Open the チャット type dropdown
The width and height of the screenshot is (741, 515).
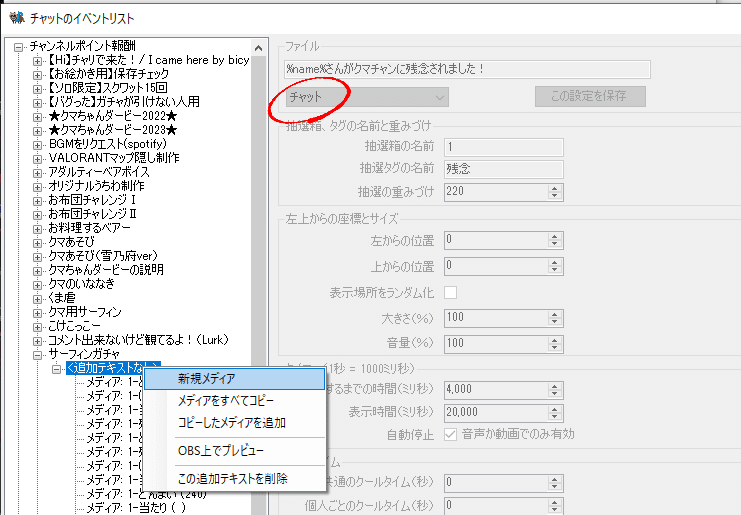tap(367, 97)
